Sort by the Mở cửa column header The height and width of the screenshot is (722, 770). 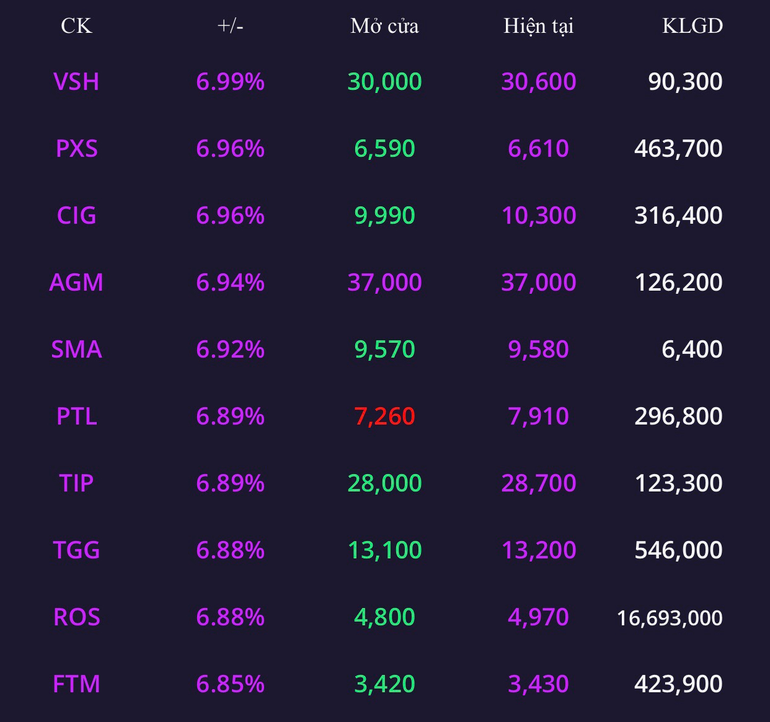385,26
